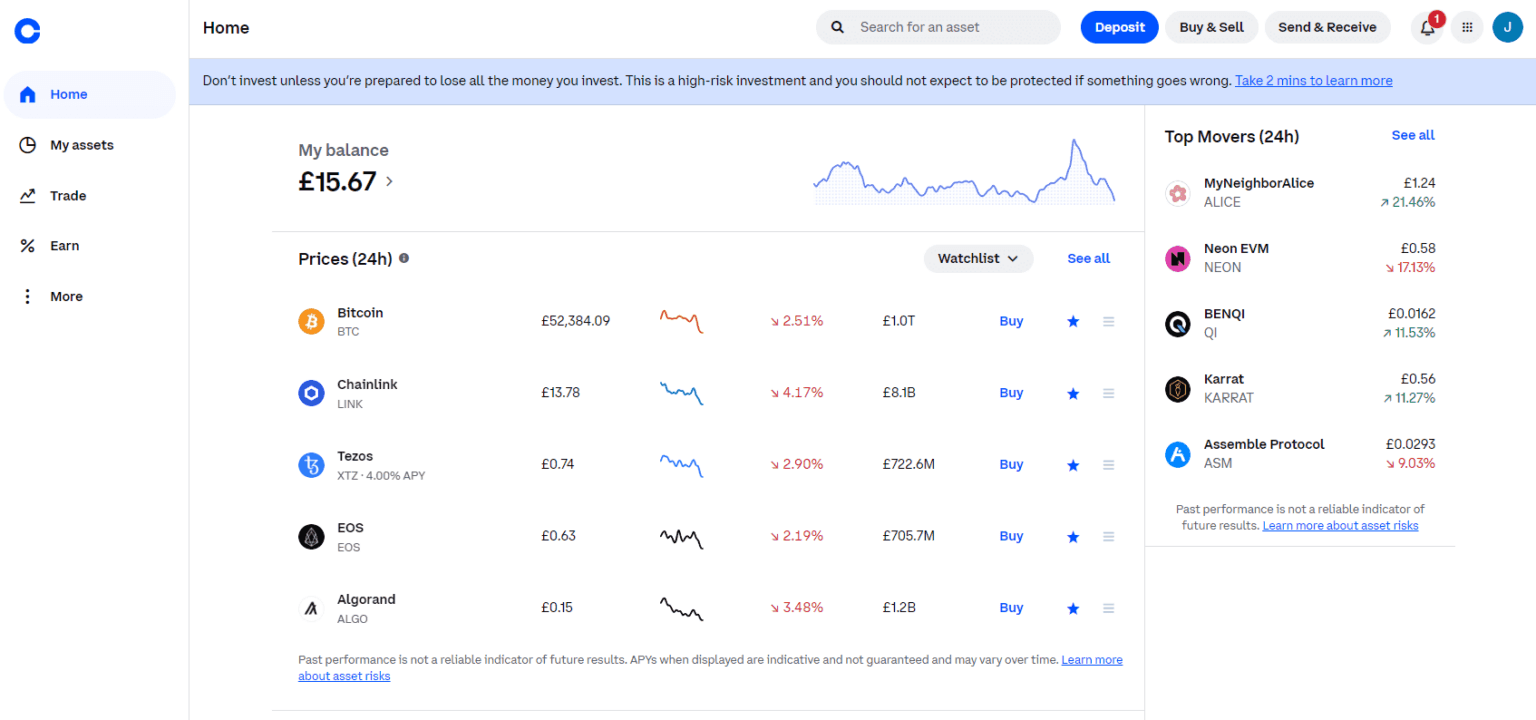Click the BENQI token icon
This screenshot has height=720, width=1536.
(1178, 323)
